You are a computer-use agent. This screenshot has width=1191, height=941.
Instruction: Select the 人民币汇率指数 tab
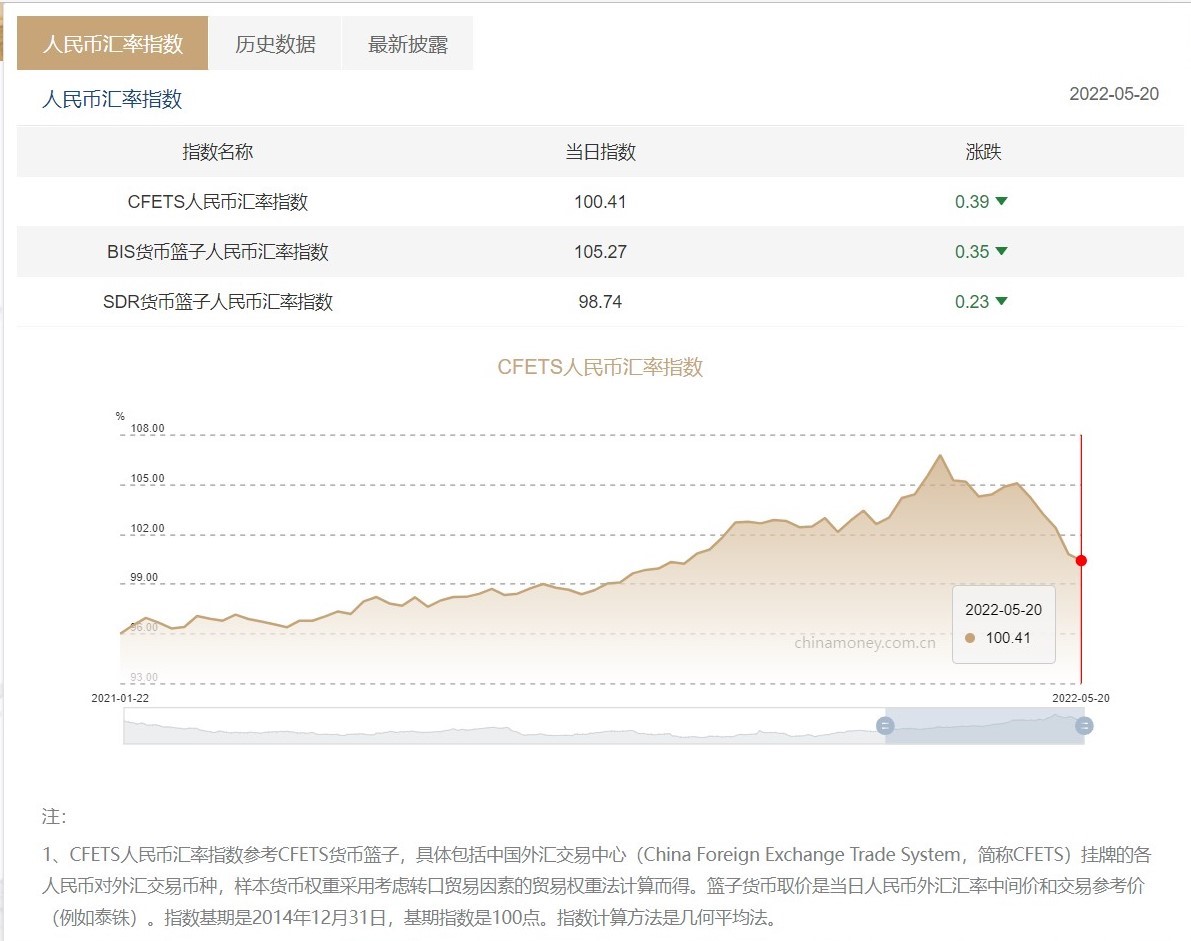coord(113,44)
